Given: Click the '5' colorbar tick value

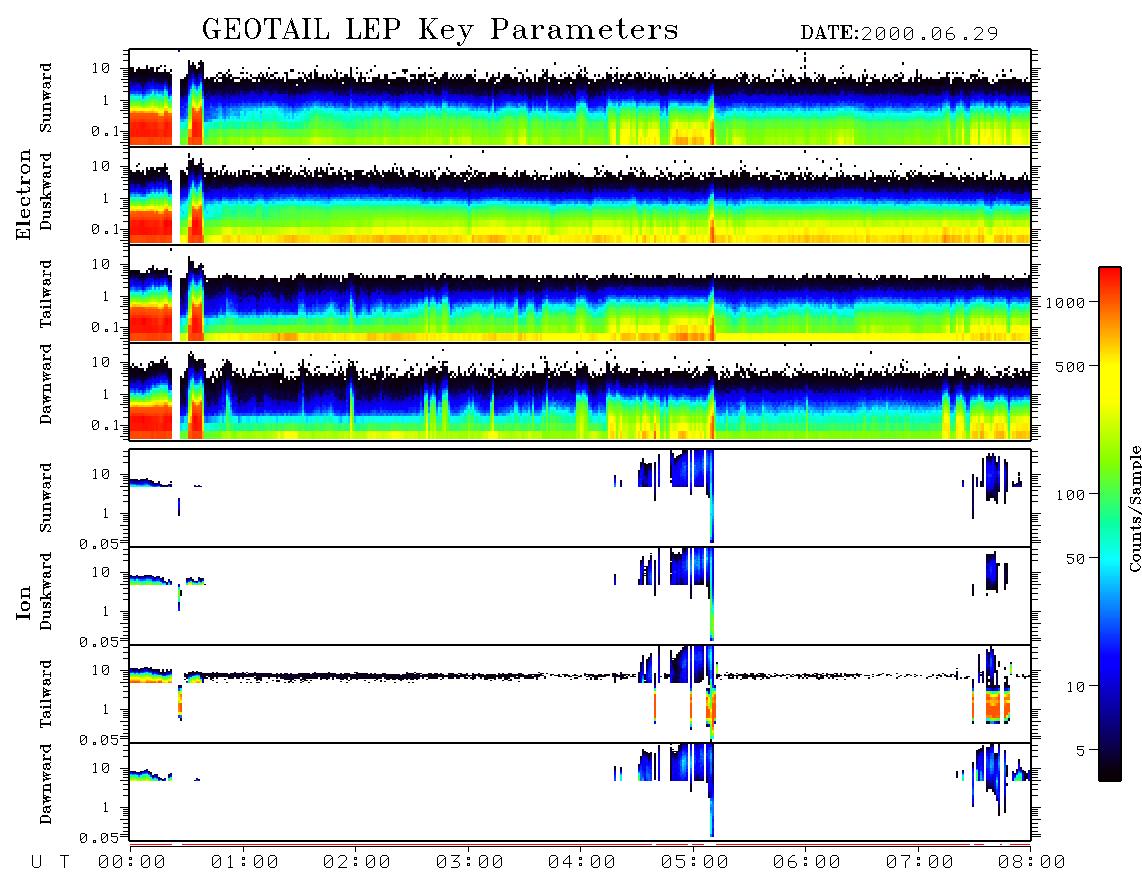Looking at the screenshot, I should click(1081, 751).
